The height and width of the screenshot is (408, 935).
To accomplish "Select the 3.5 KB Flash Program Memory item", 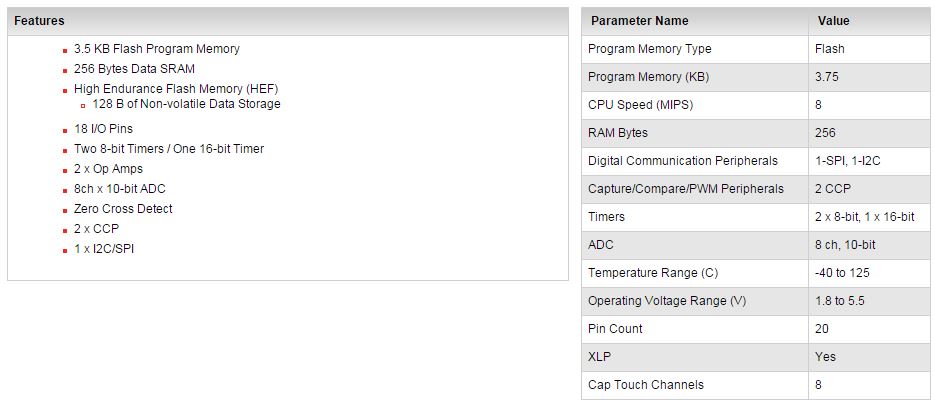I will click(x=157, y=49).
